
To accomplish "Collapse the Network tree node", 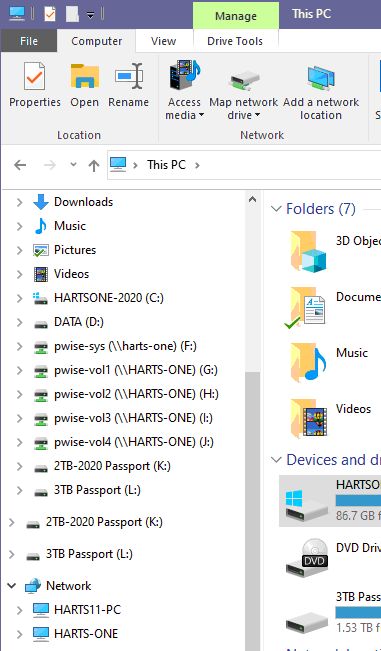I will point(12,586).
